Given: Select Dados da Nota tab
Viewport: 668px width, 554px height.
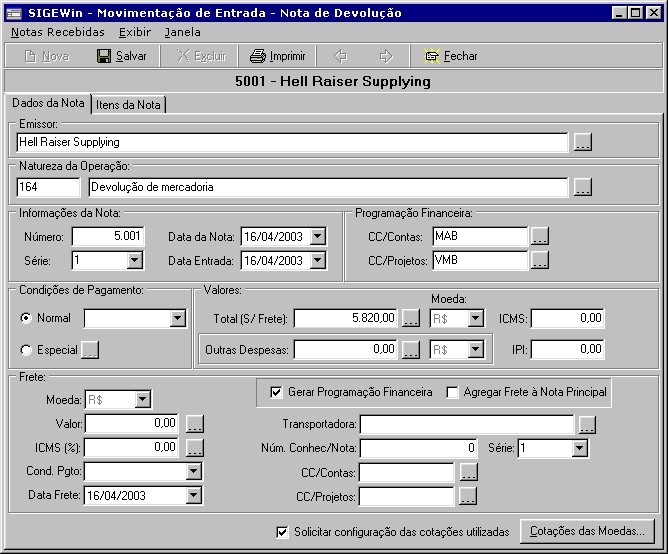Looking at the screenshot, I should pyautogui.click(x=48, y=103).
